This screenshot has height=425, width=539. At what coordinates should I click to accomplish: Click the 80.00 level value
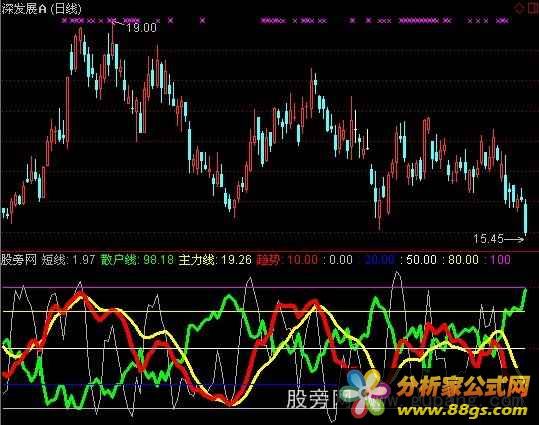pos(463,260)
